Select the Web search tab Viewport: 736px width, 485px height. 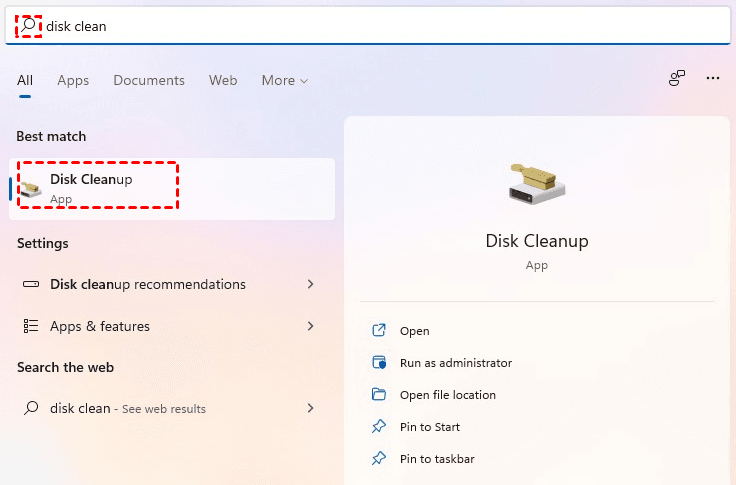pos(223,80)
